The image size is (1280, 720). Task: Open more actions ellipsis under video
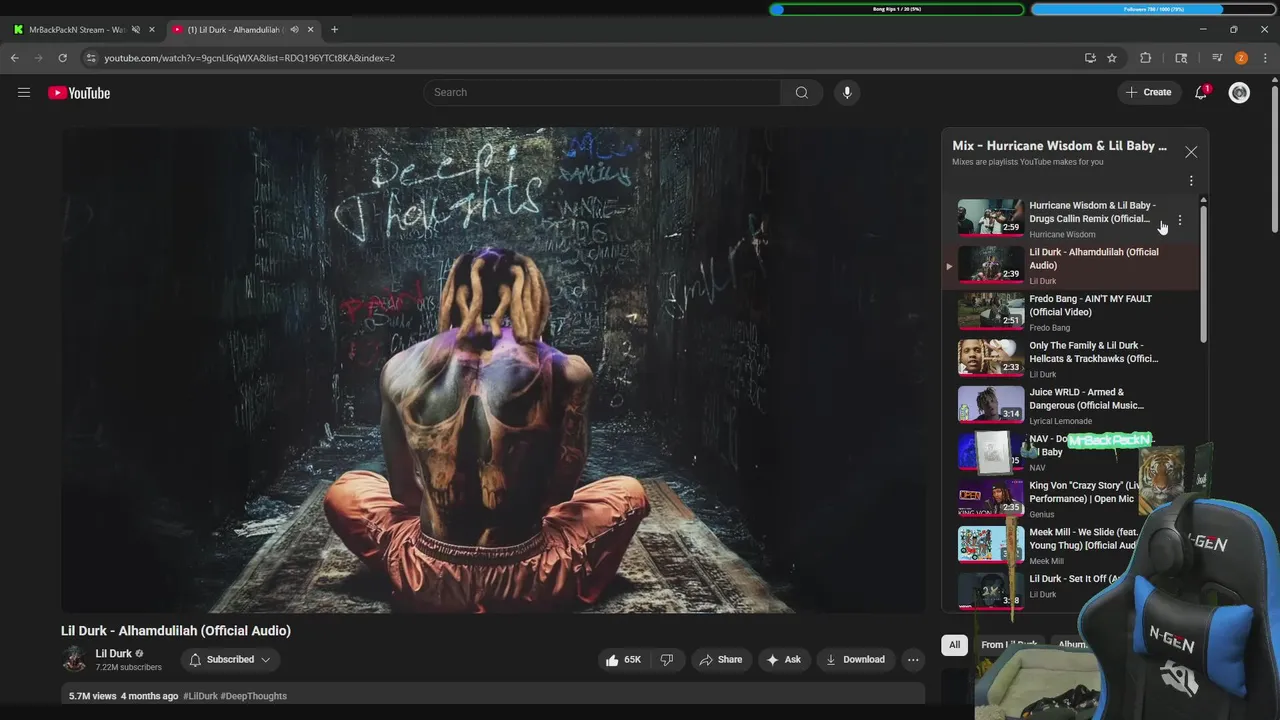coord(913,660)
